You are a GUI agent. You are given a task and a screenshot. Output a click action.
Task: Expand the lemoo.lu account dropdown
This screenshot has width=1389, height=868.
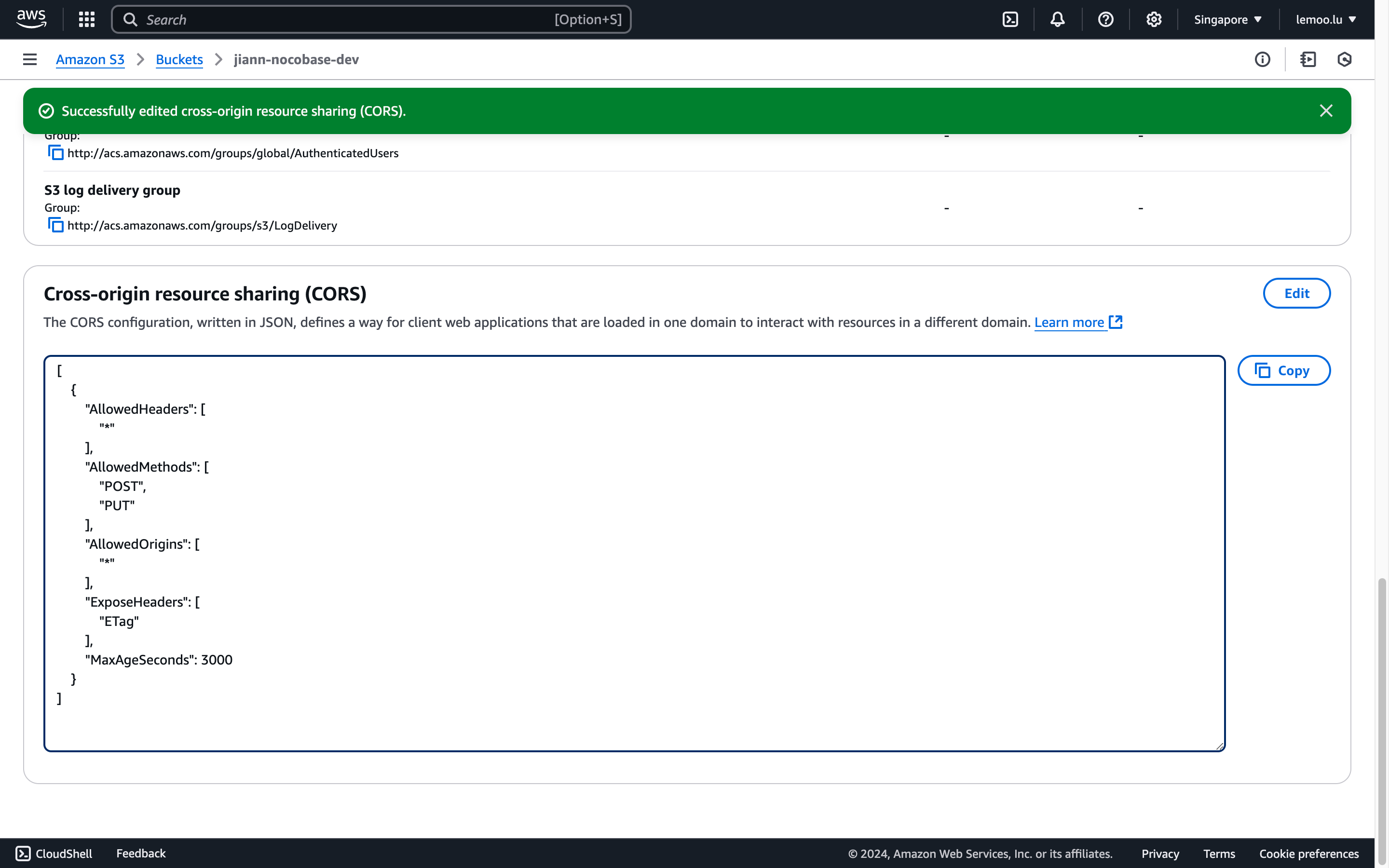1325,19
